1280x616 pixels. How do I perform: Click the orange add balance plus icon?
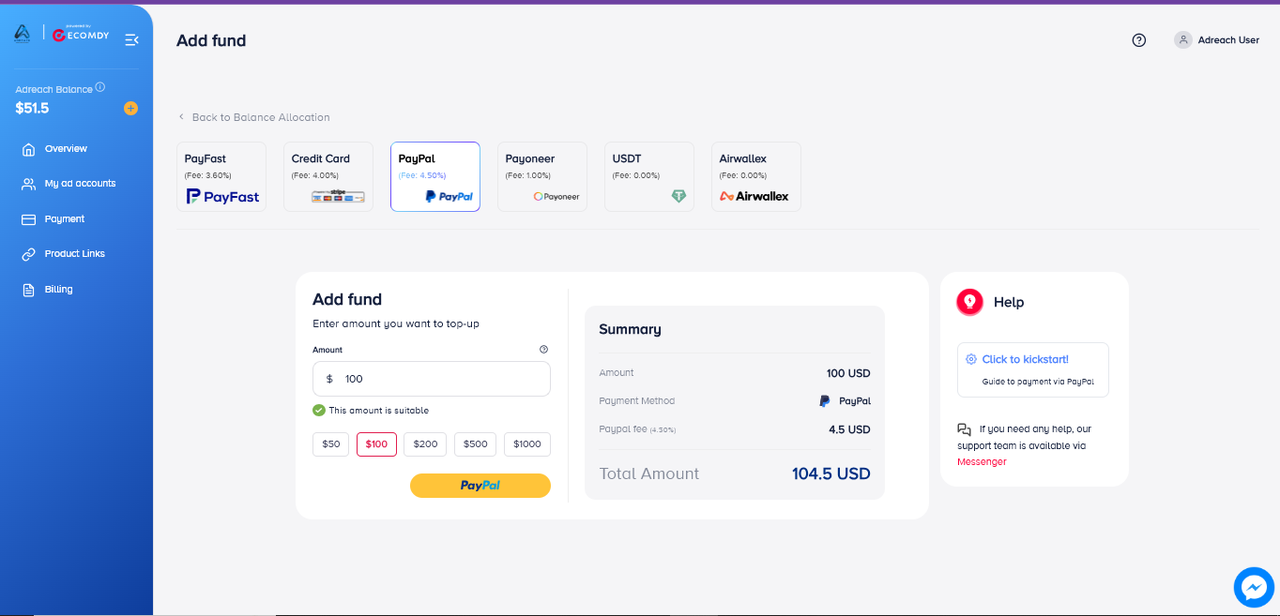pos(130,108)
